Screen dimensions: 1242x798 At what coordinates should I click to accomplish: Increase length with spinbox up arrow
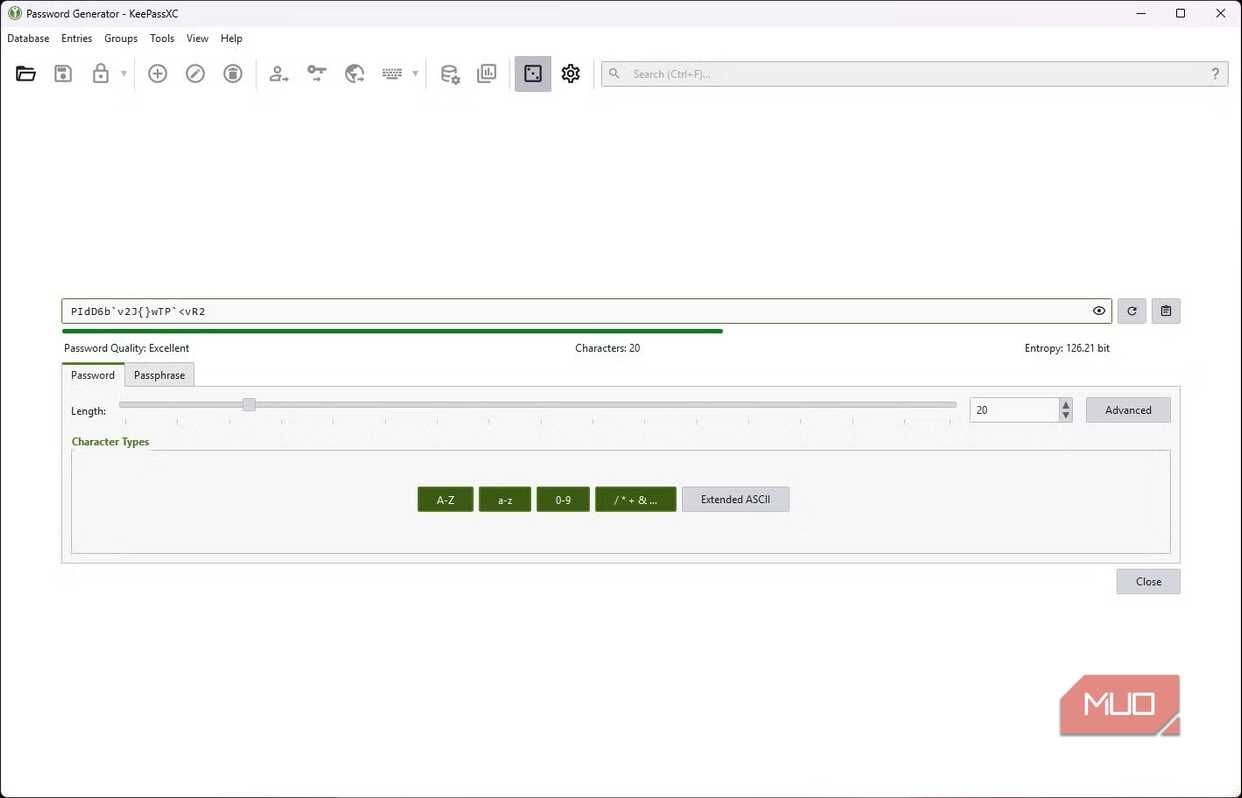pos(1066,405)
